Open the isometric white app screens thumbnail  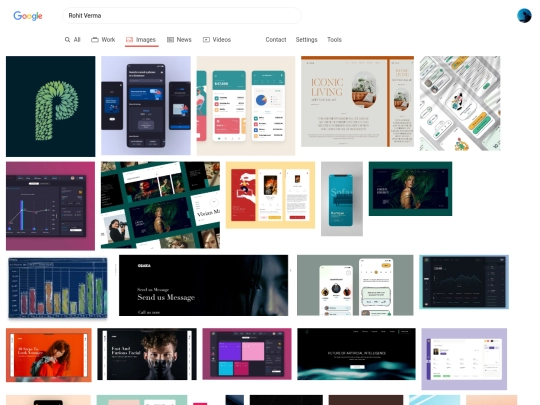460,103
